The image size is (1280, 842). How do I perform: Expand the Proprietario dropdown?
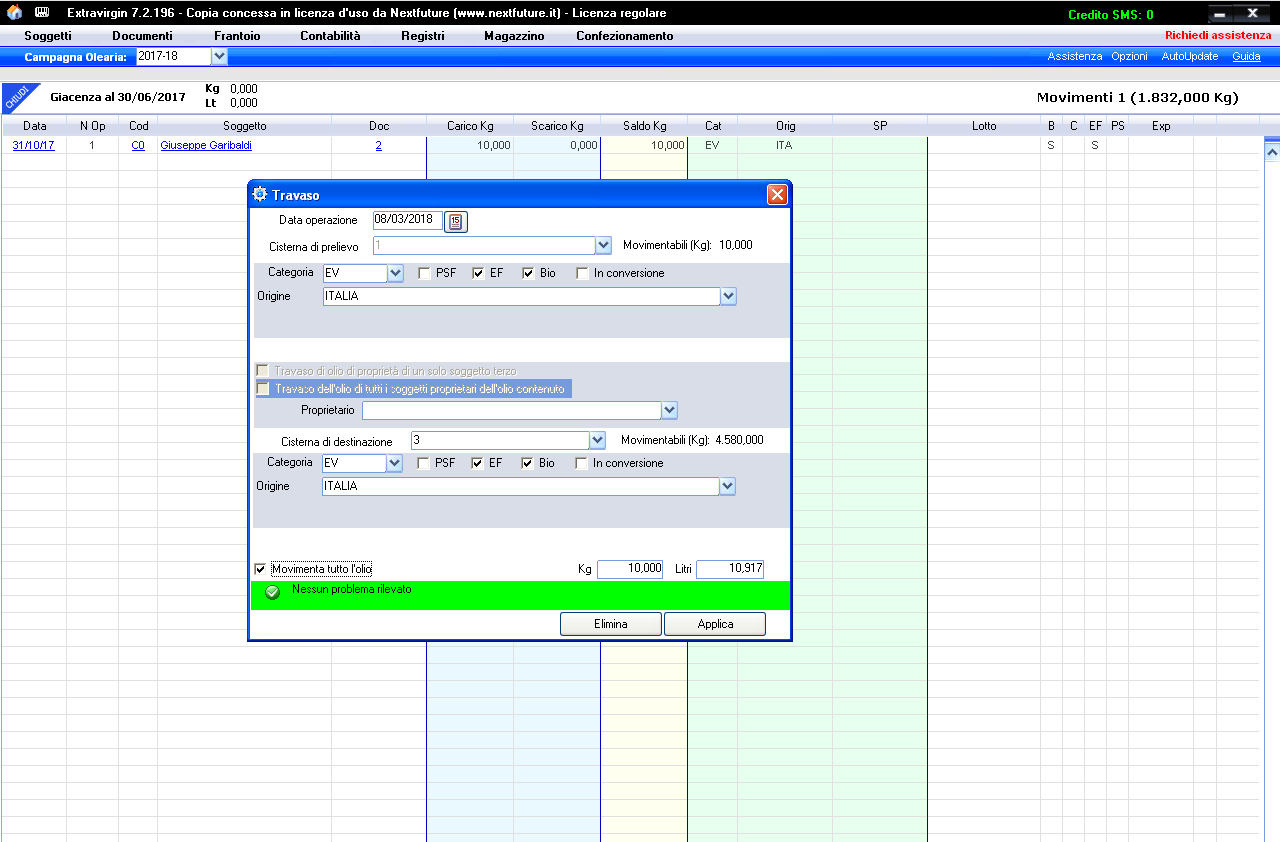669,410
